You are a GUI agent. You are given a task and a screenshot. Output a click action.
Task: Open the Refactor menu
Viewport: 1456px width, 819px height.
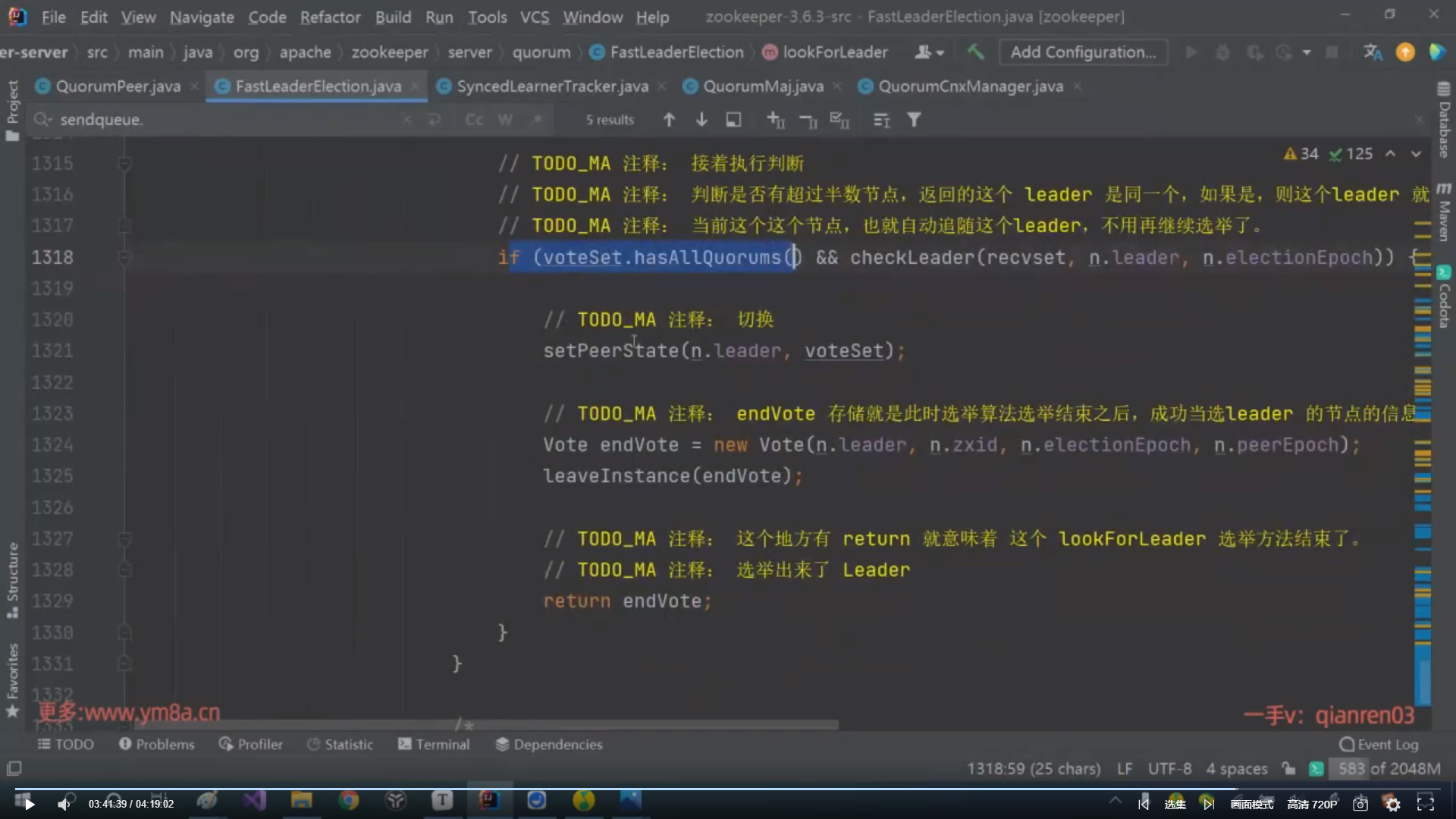tap(330, 17)
